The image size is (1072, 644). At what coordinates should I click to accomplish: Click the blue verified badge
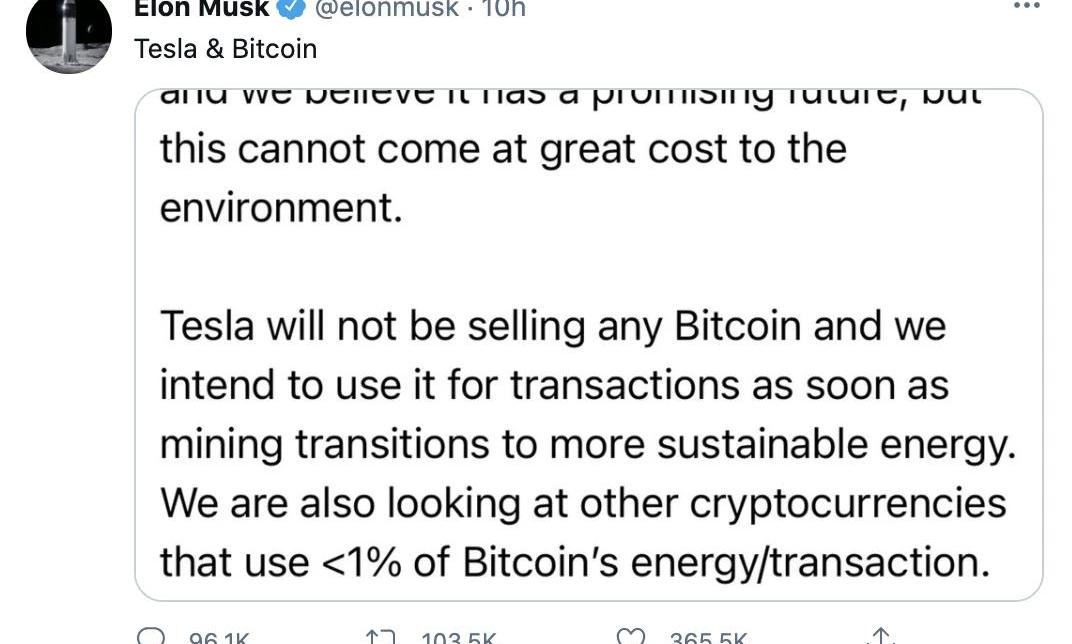pyautogui.click(x=292, y=8)
